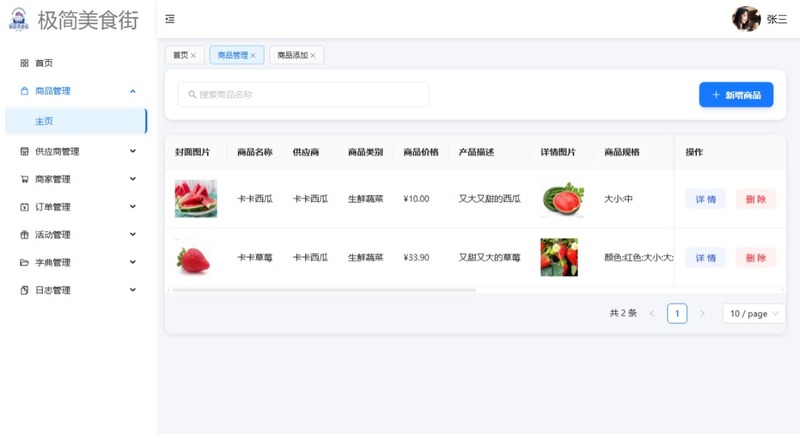Screen dimensions: 800x434
Task: Click the 又甜又大的草莓 description cell
Action: pyautogui.click(x=490, y=258)
